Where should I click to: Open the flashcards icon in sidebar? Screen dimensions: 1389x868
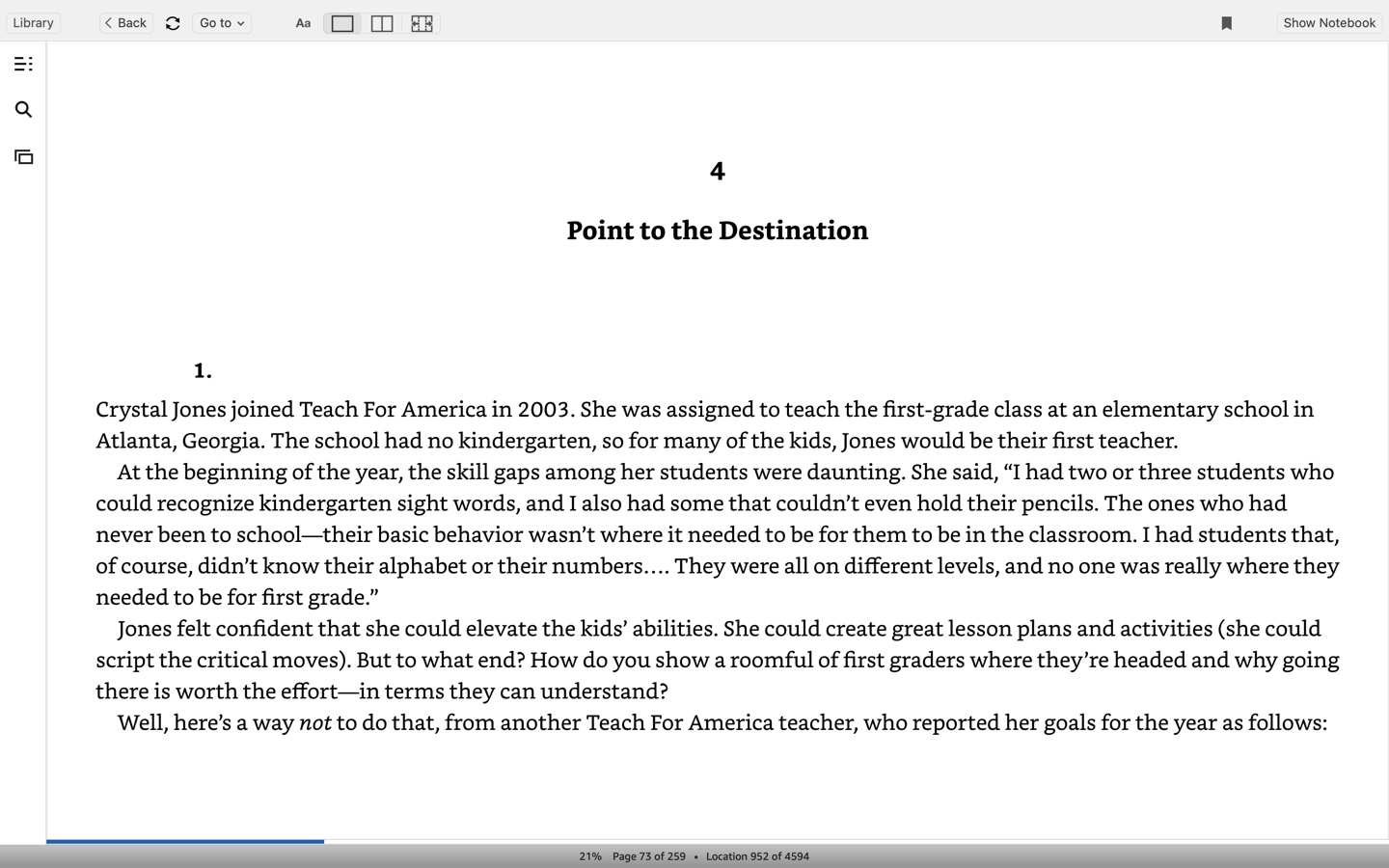coord(24,156)
